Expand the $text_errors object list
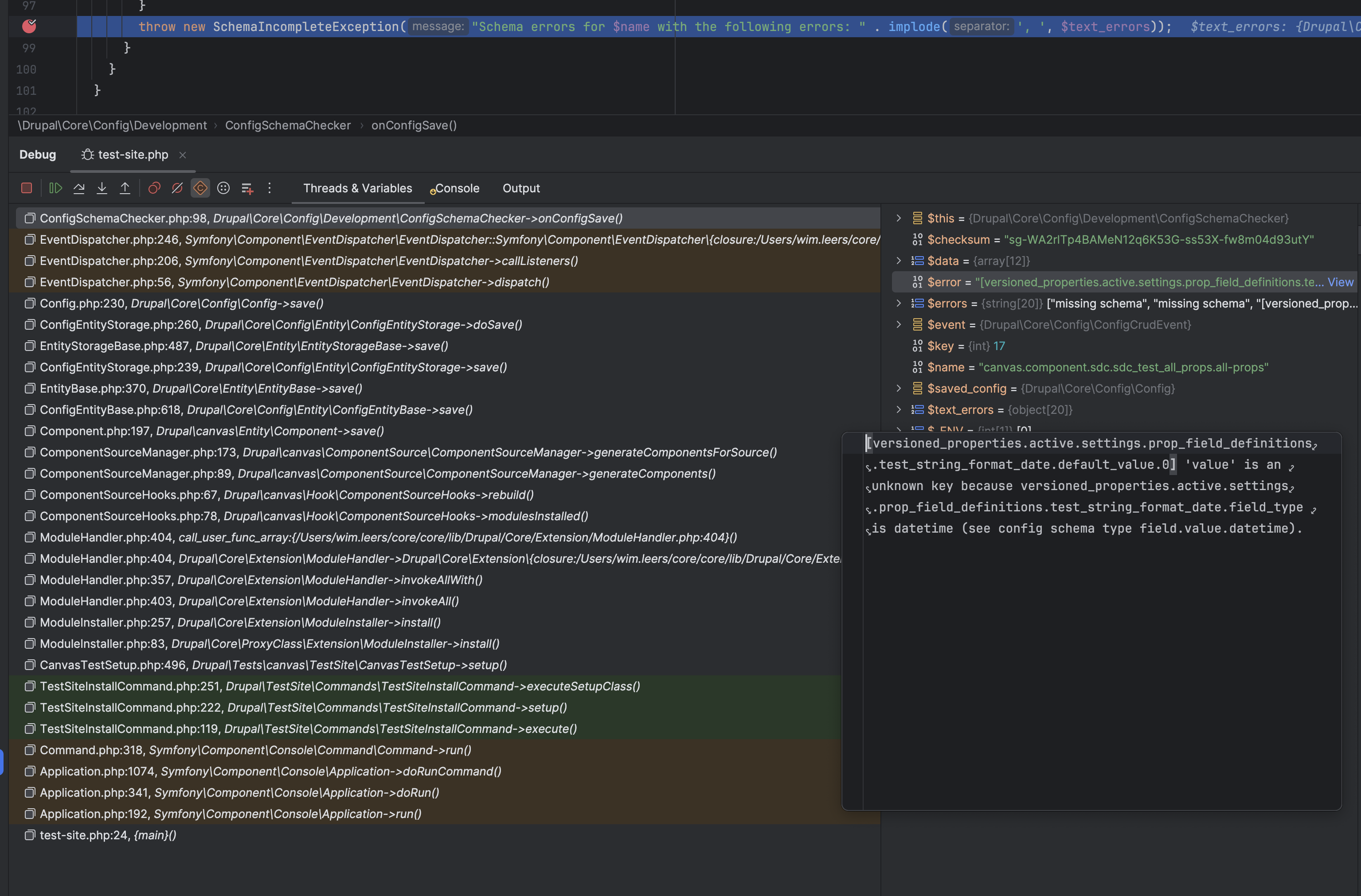The height and width of the screenshot is (896, 1361). pyautogui.click(x=898, y=410)
